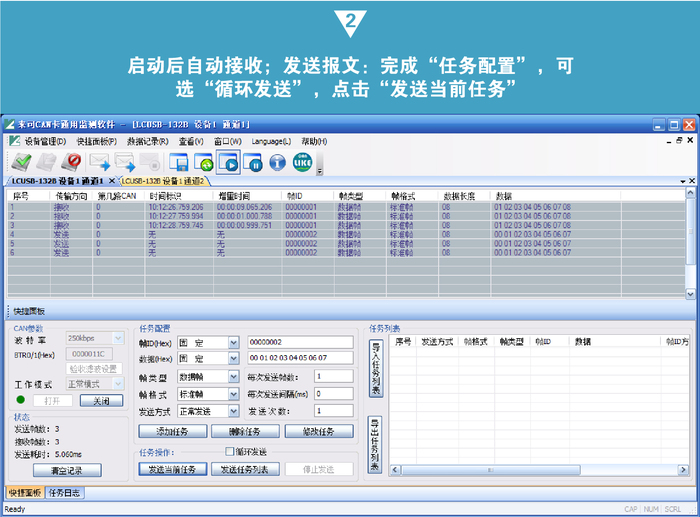This screenshot has height=517, width=700.
Task: Switch to LCUSB-132B 设备1 通道2 tab
Action: point(163,181)
